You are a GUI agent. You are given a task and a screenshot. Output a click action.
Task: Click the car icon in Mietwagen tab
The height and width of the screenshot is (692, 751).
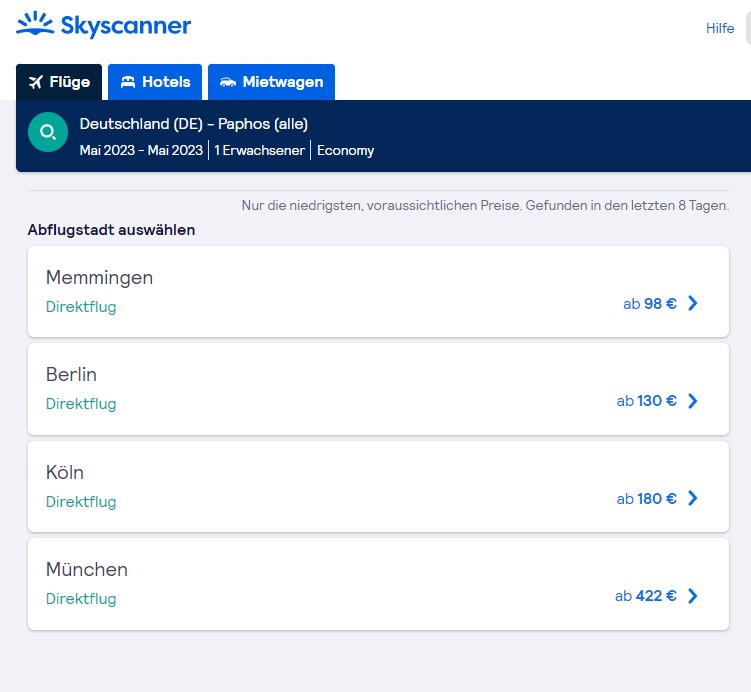[x=228, y=82]
